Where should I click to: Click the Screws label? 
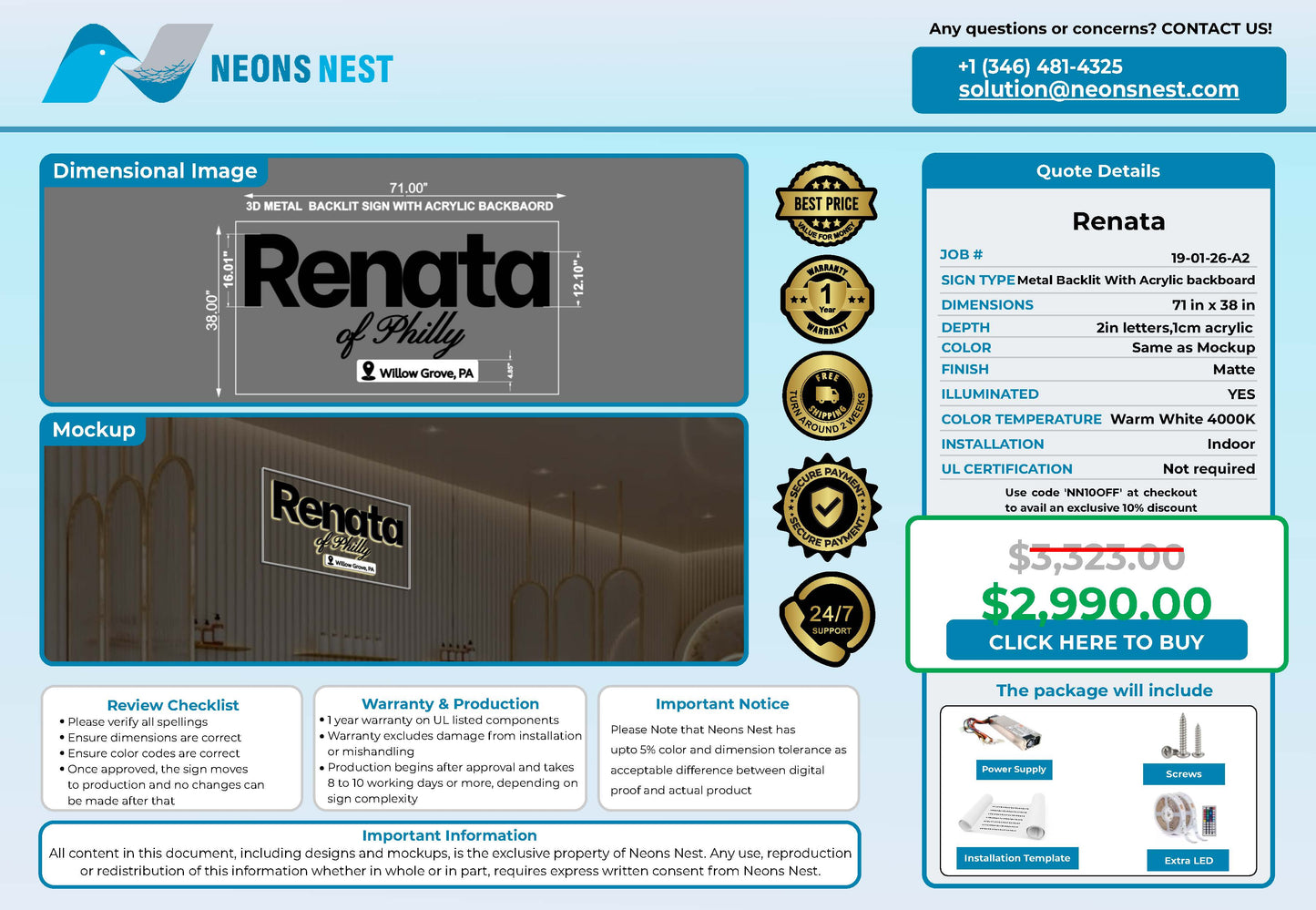1183,774
